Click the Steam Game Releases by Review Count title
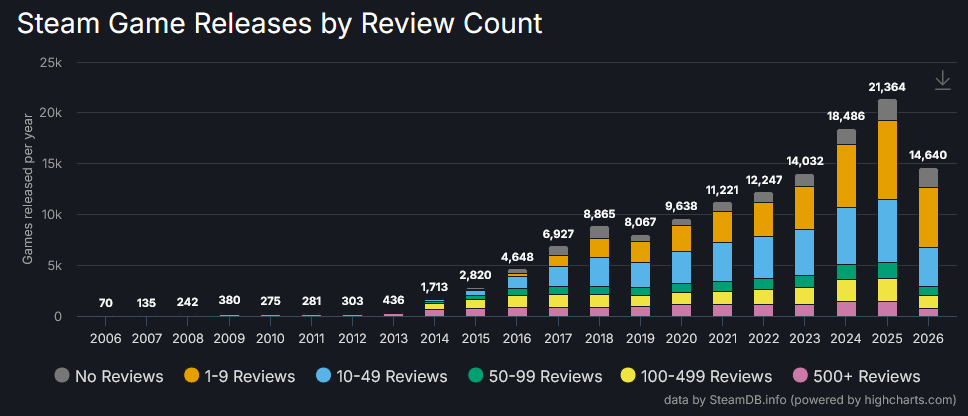This screenshot has width=968, height=416. click(280, 23)
